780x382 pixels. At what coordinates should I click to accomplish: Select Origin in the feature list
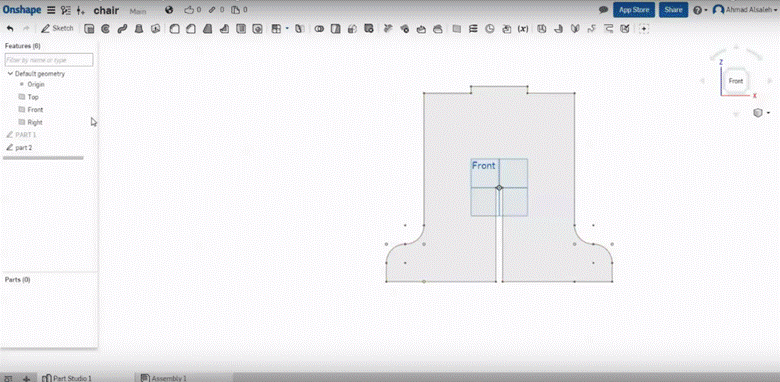[36, 85]
